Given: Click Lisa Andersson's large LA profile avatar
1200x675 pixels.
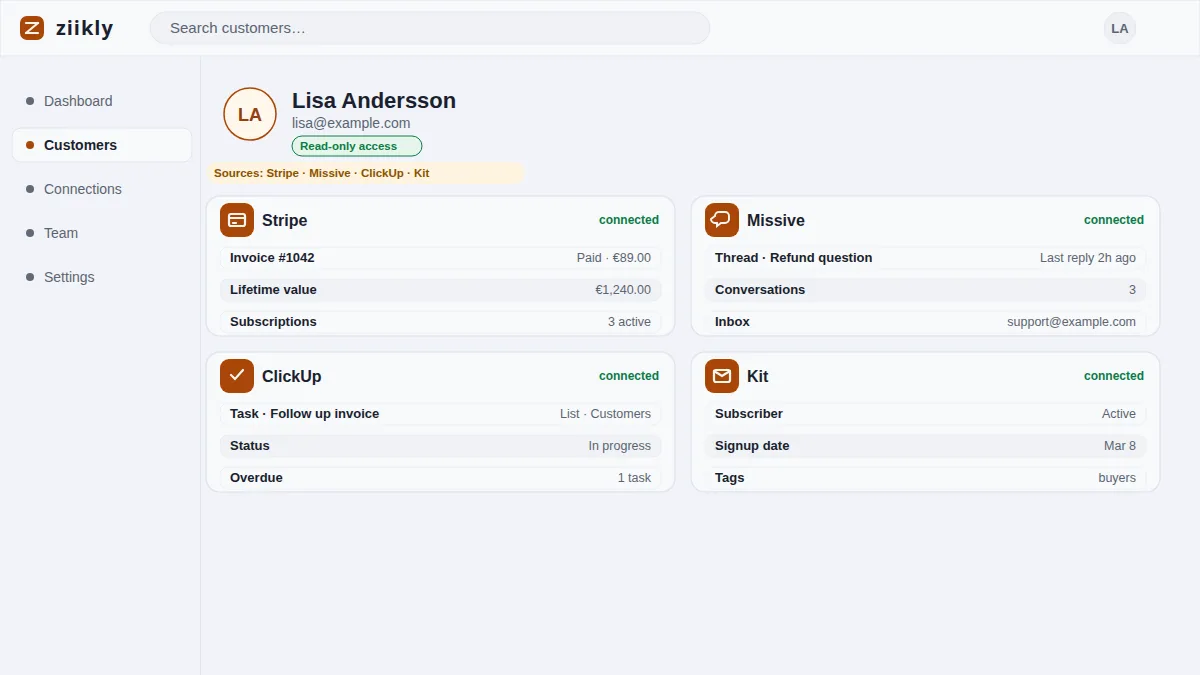Looking at the screenshot, I should (x=250, y=114).
